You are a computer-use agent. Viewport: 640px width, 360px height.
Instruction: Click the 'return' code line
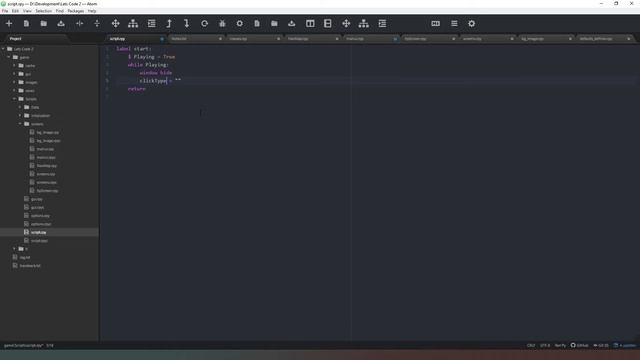[x=136, y=89]
